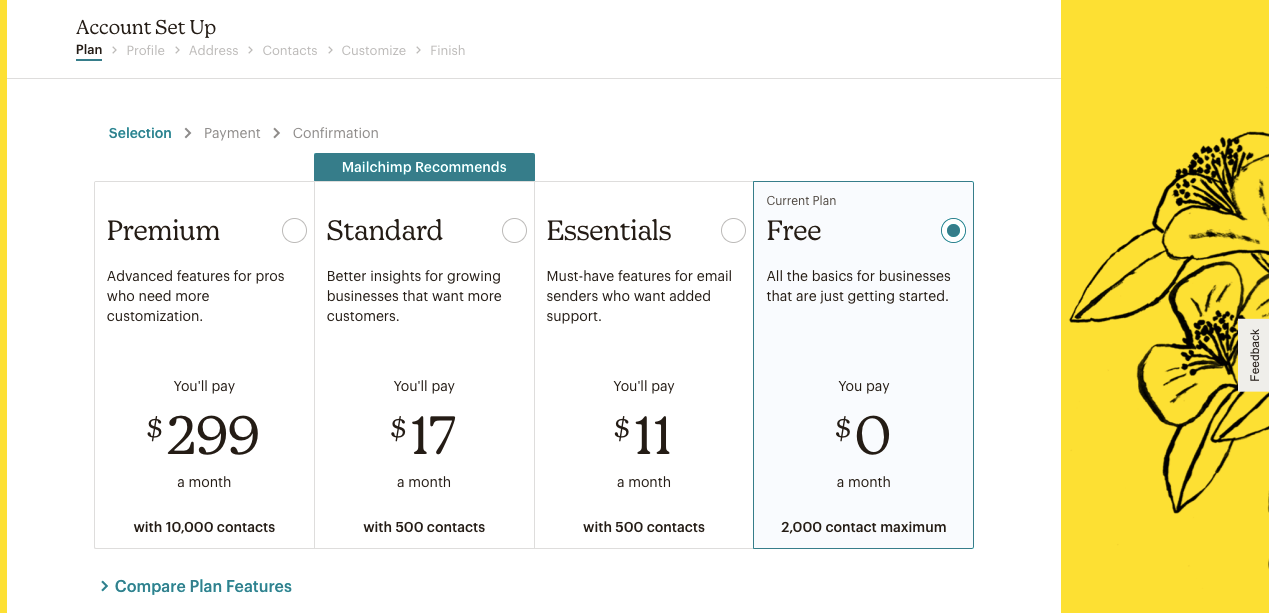This screenshot has height=613, width=1269.
Task: Click the Standard plan price of $17
Action: click(424, 434)
